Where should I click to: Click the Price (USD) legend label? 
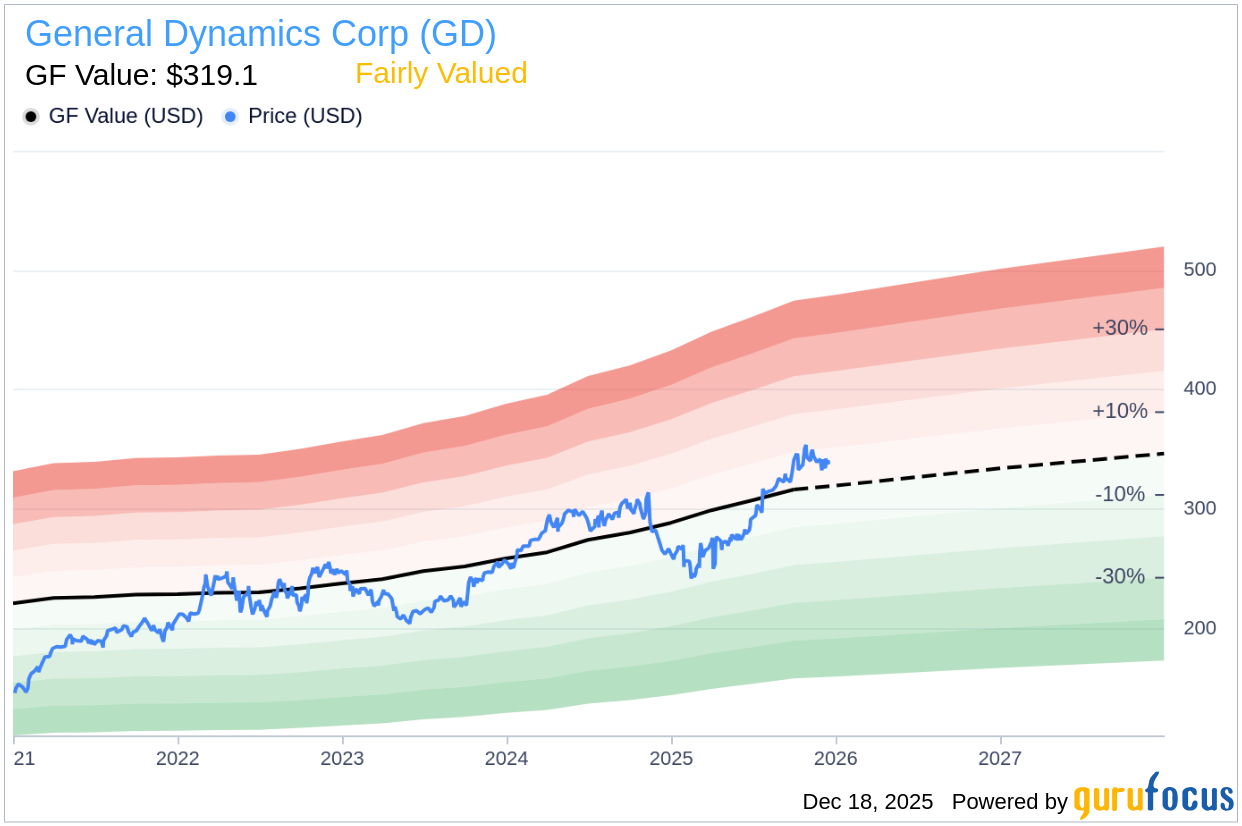pos(305,116)
